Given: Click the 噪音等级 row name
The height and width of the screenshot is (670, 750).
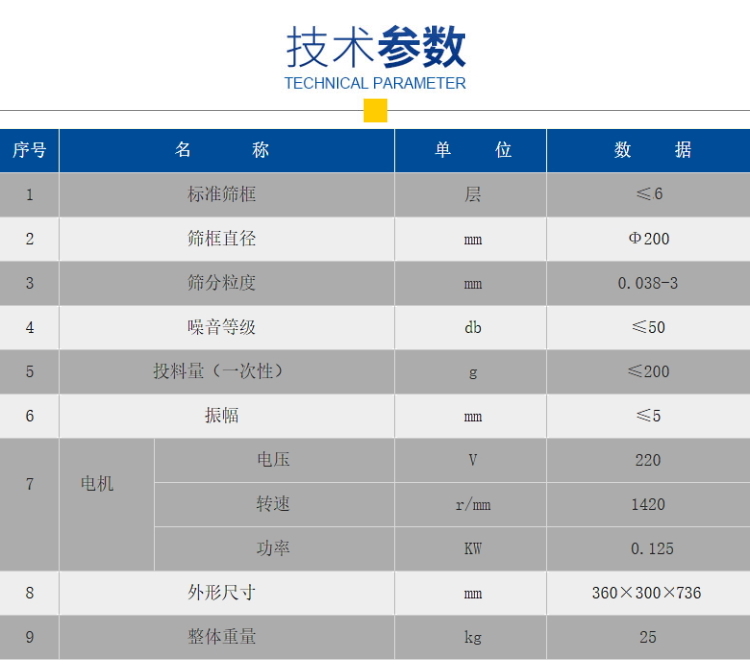Looking at the screenshot, I should click(x=222, y=327).
